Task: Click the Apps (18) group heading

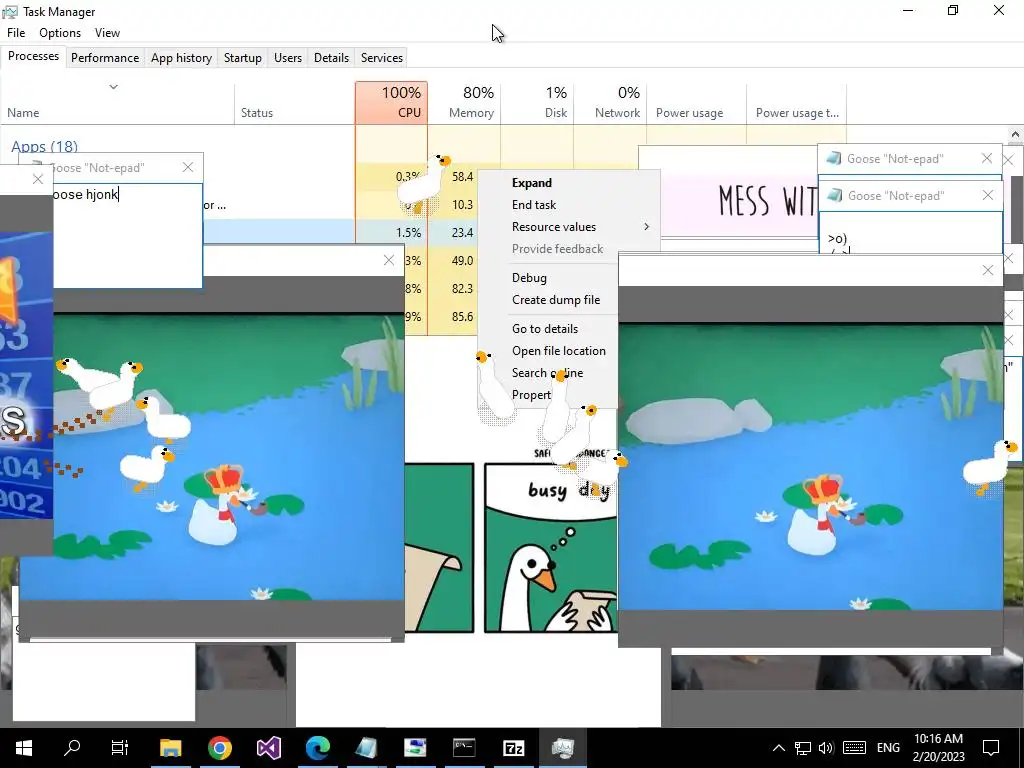Action: [x=44, y=146]
